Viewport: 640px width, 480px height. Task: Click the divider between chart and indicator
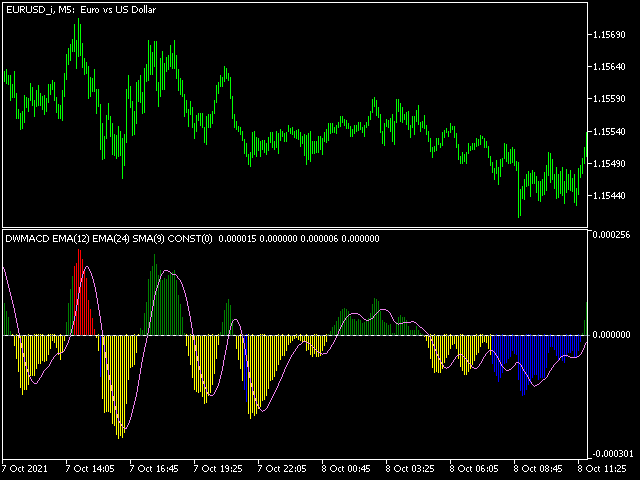(x=300, y=228)
